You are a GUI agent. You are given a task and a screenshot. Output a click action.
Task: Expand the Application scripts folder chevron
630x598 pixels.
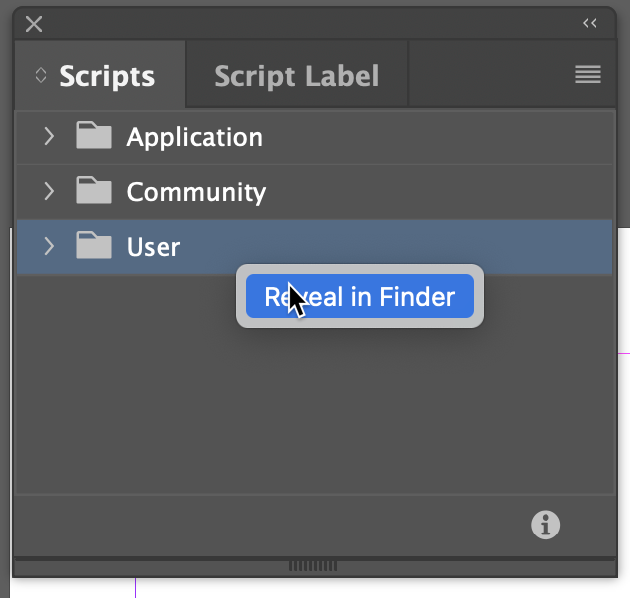pos(49,137)
